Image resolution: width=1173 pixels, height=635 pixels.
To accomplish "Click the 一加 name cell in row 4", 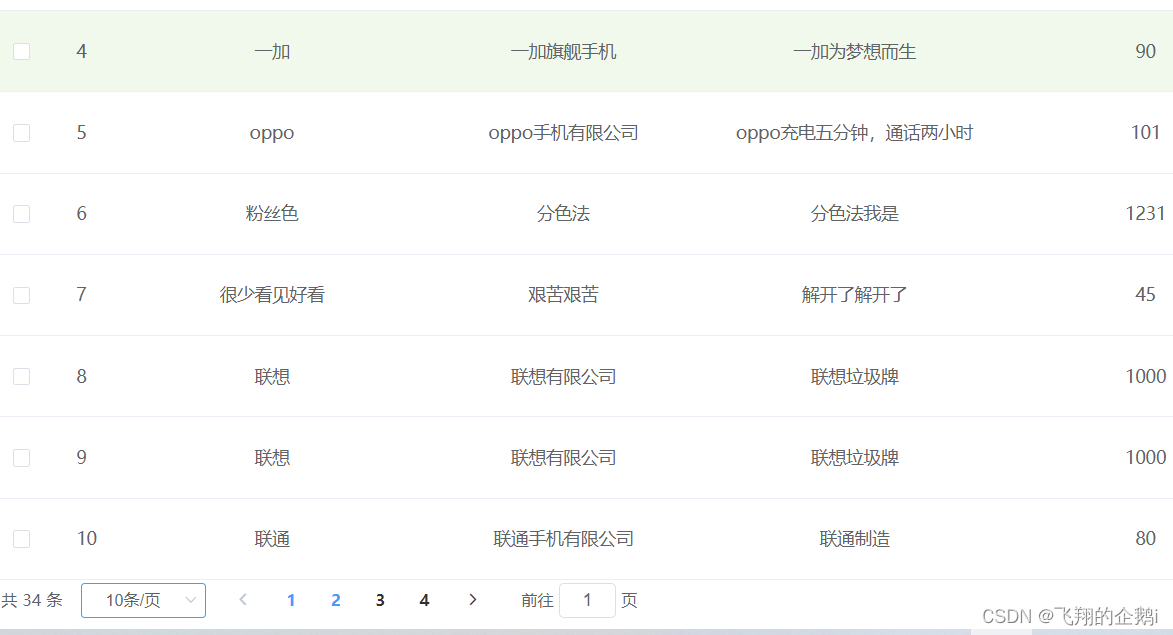I will (x=272, y=52).
